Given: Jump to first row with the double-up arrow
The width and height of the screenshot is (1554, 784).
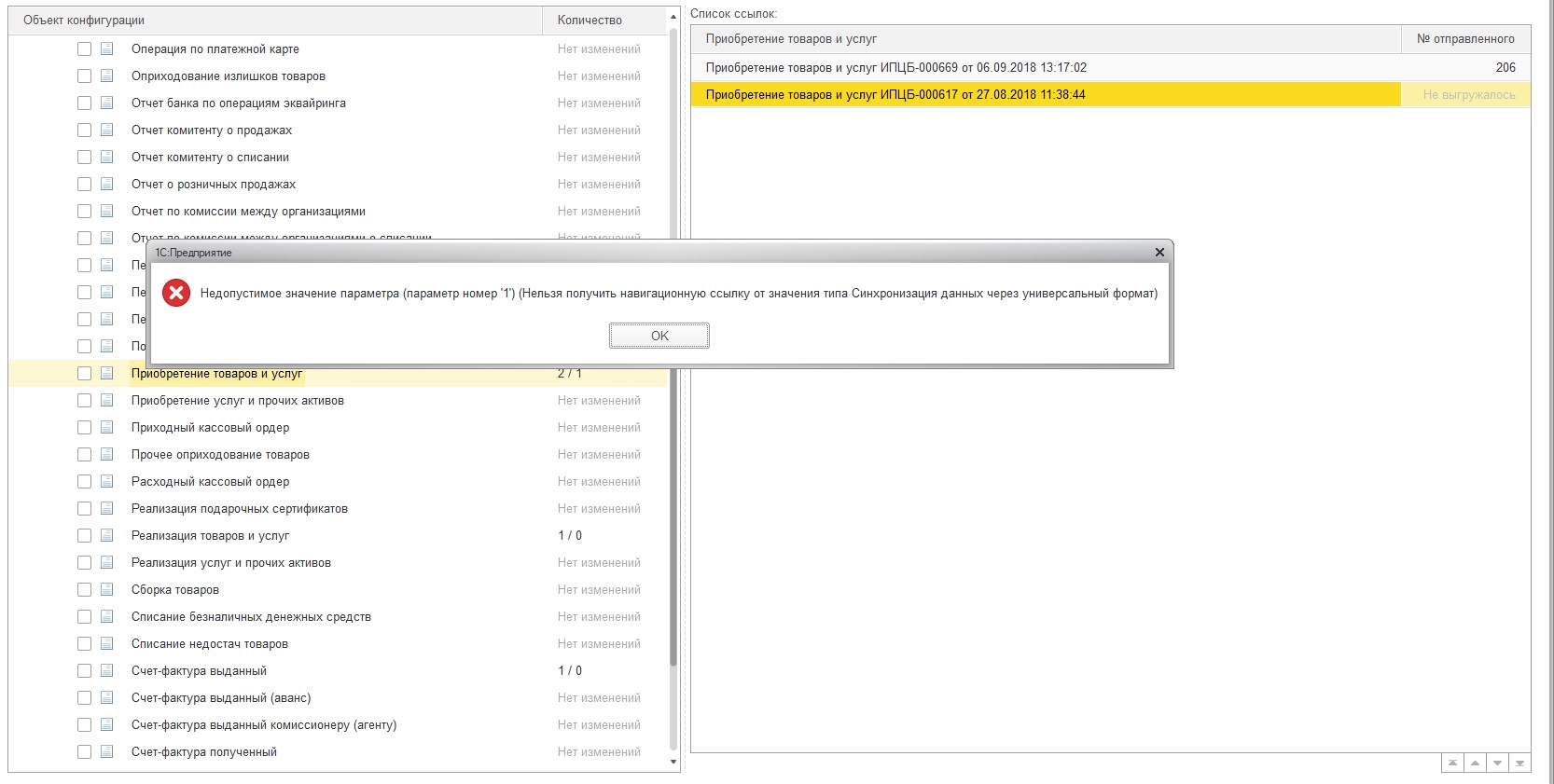Looking at the screenshot, I should tap(1452, 763).
